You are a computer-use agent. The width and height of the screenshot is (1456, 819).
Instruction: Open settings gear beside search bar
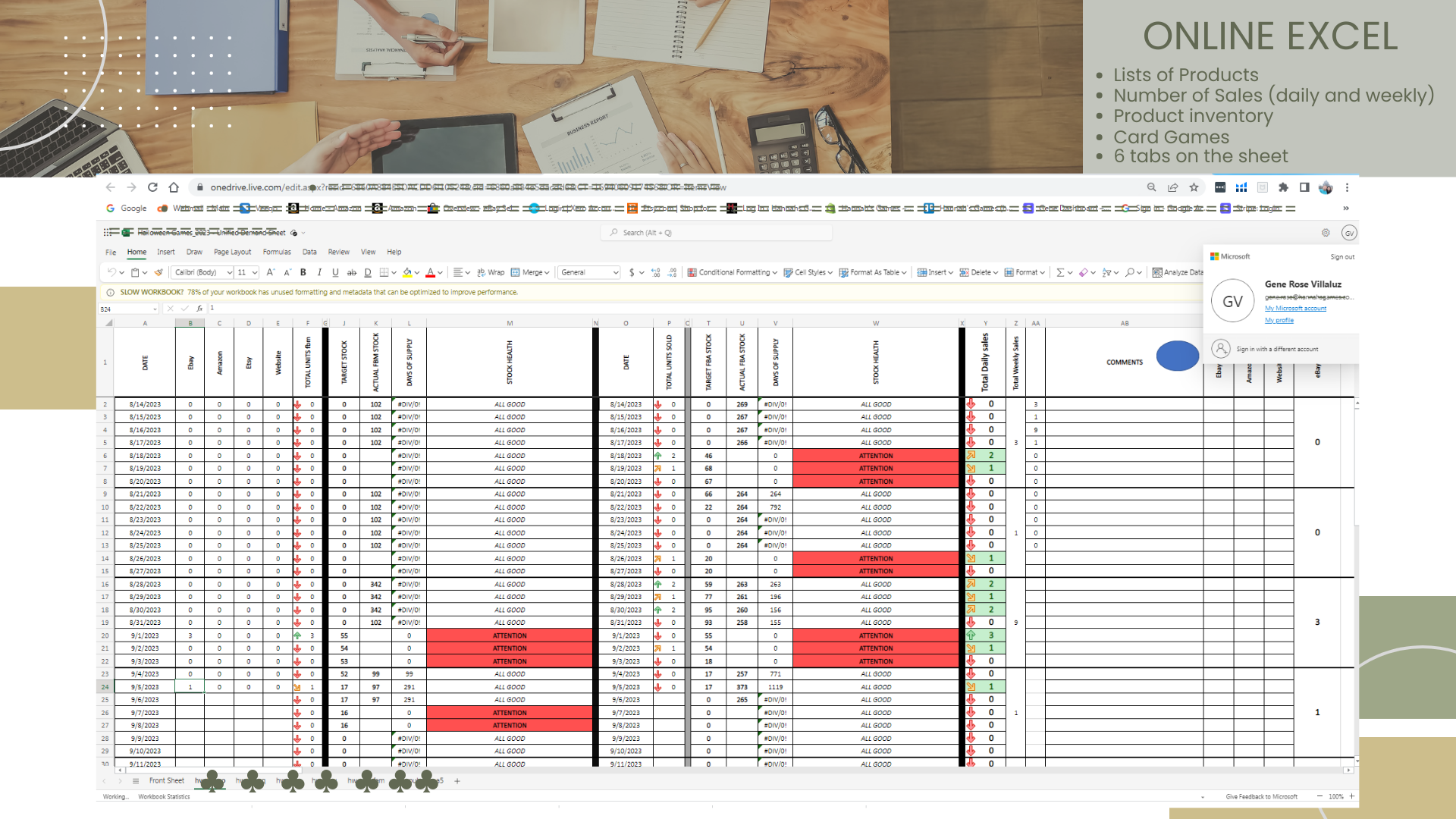(x=1326, y=233)
